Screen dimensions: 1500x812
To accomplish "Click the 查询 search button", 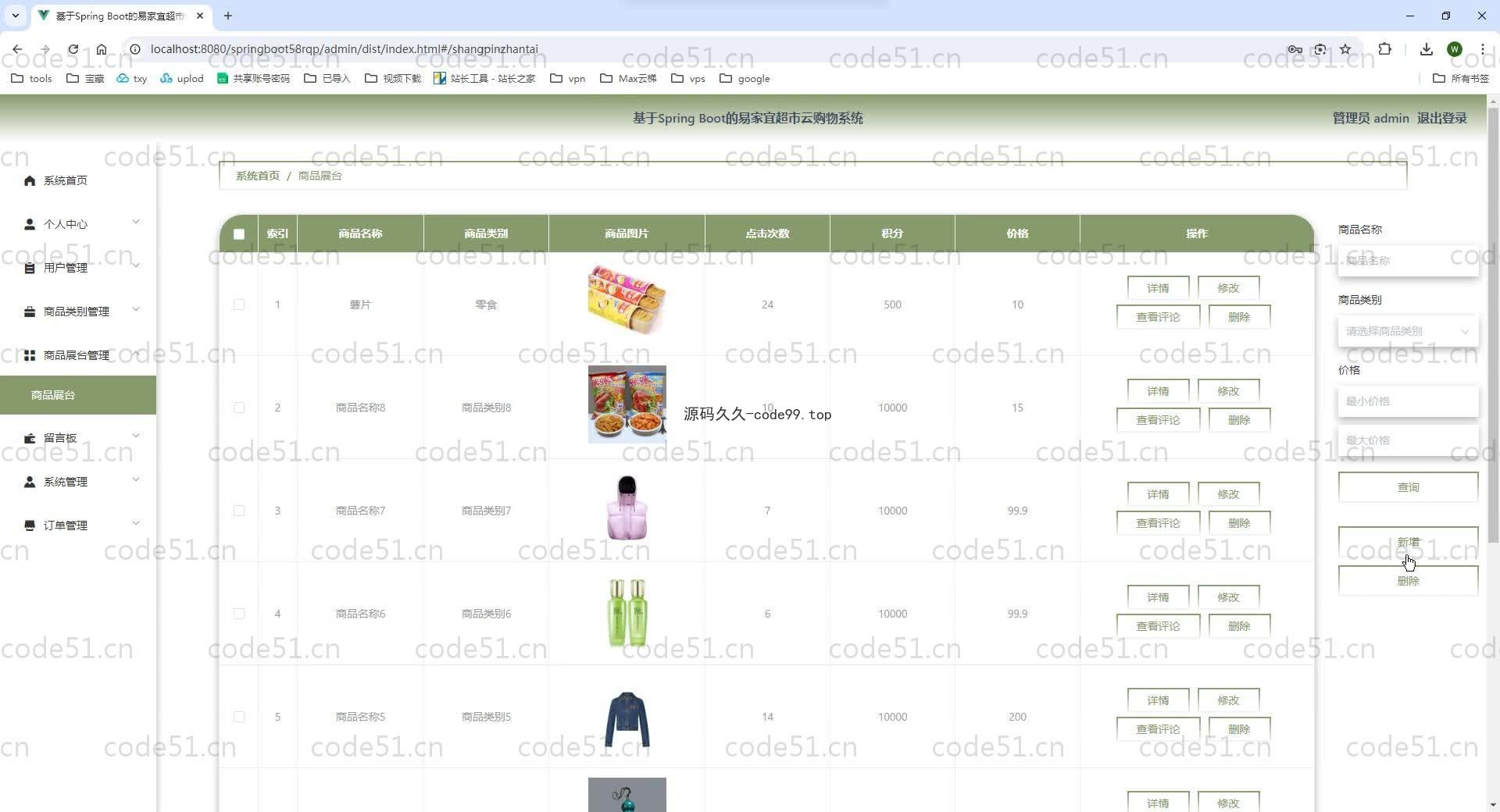I will point(1408,487).
